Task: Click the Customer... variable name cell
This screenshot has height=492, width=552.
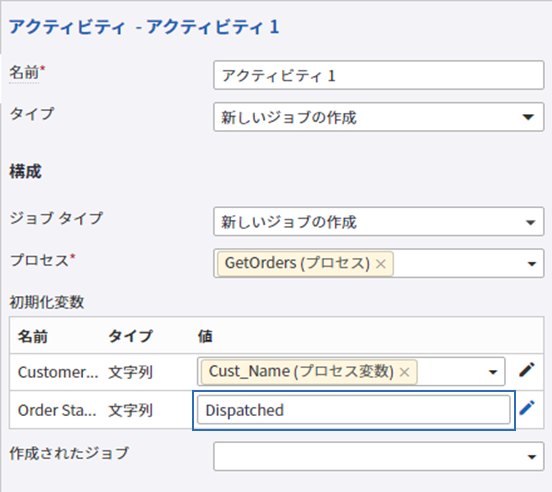Action: click(58, 372)
